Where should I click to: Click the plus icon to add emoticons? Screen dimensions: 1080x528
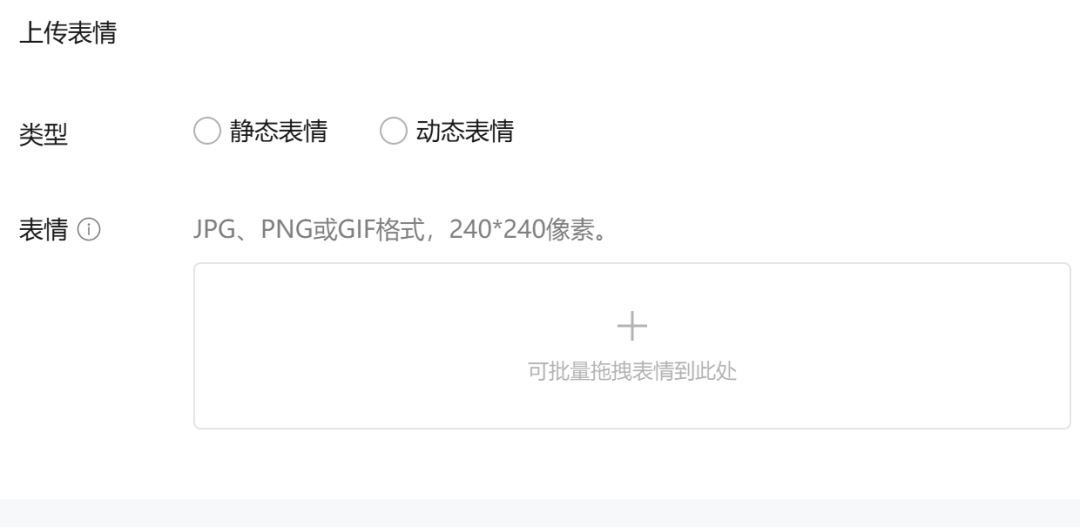pos(632,326)
